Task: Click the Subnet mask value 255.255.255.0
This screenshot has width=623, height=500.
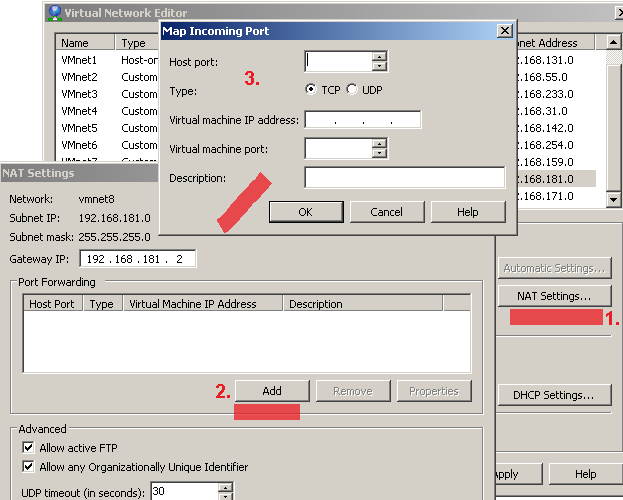Action: 114,237
